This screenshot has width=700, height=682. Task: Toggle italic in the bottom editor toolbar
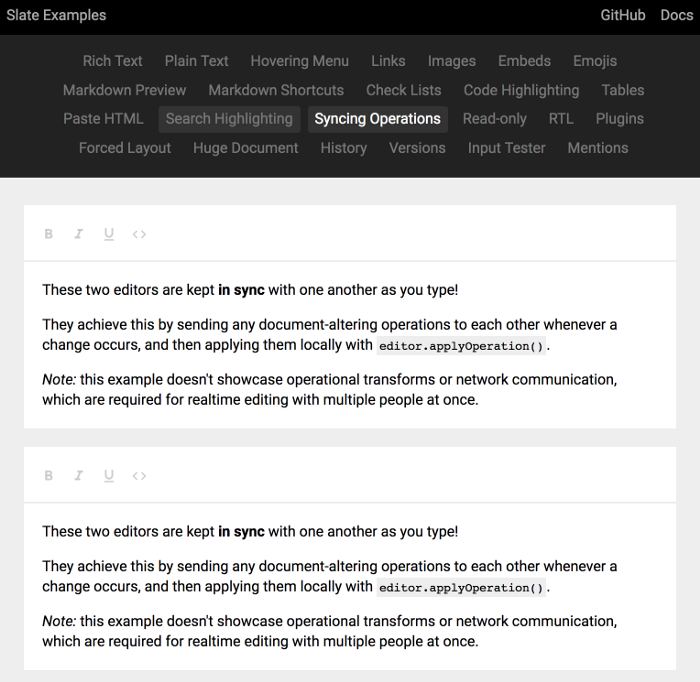(78, 476)
